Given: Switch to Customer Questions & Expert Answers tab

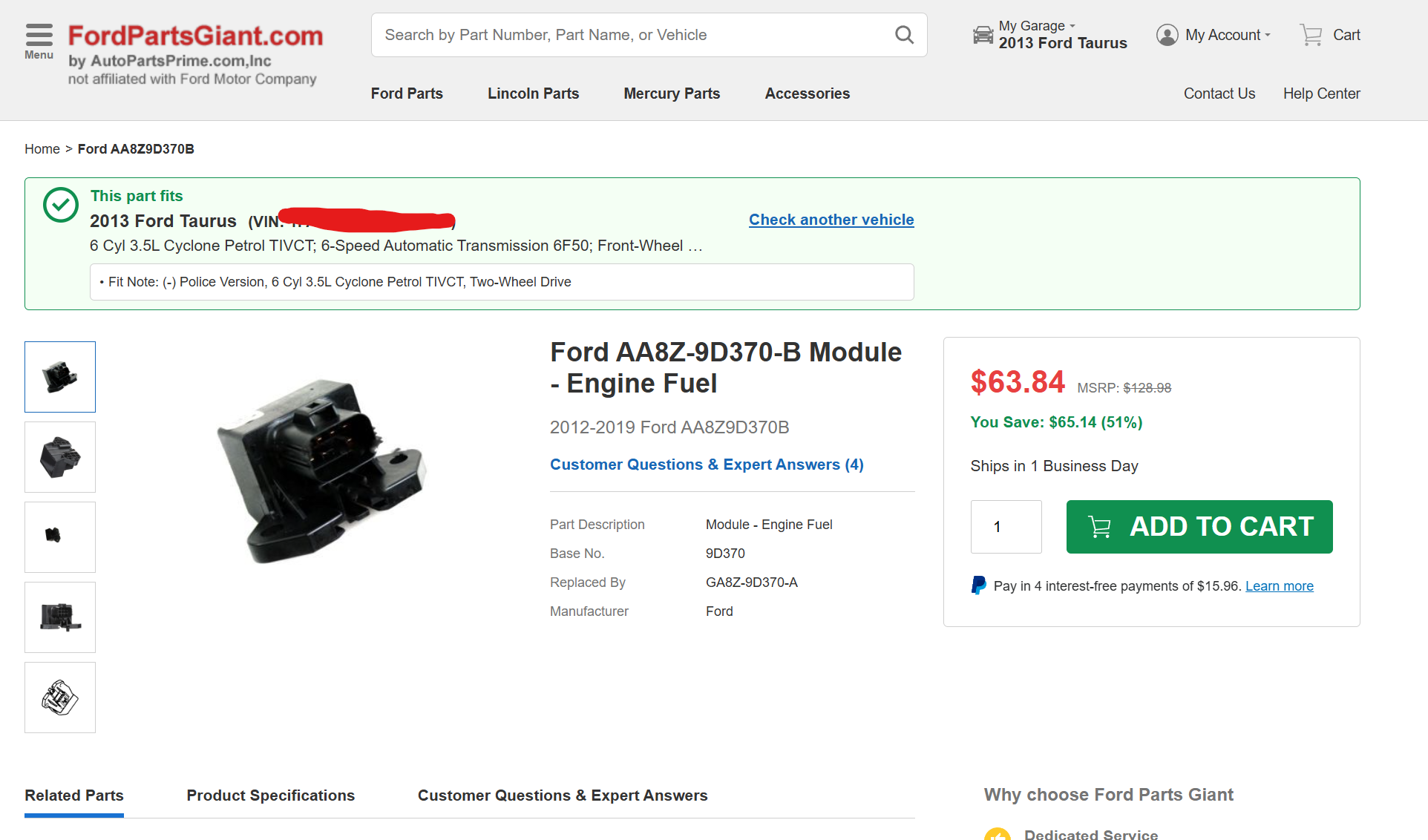Looking at the screenshot, I should (562, 795).
